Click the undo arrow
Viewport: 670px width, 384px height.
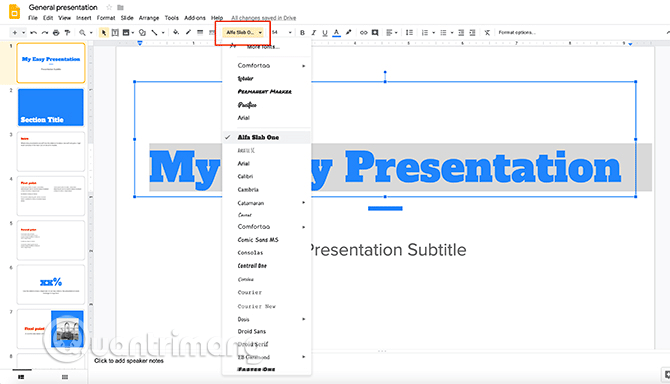tap(33, 32)
